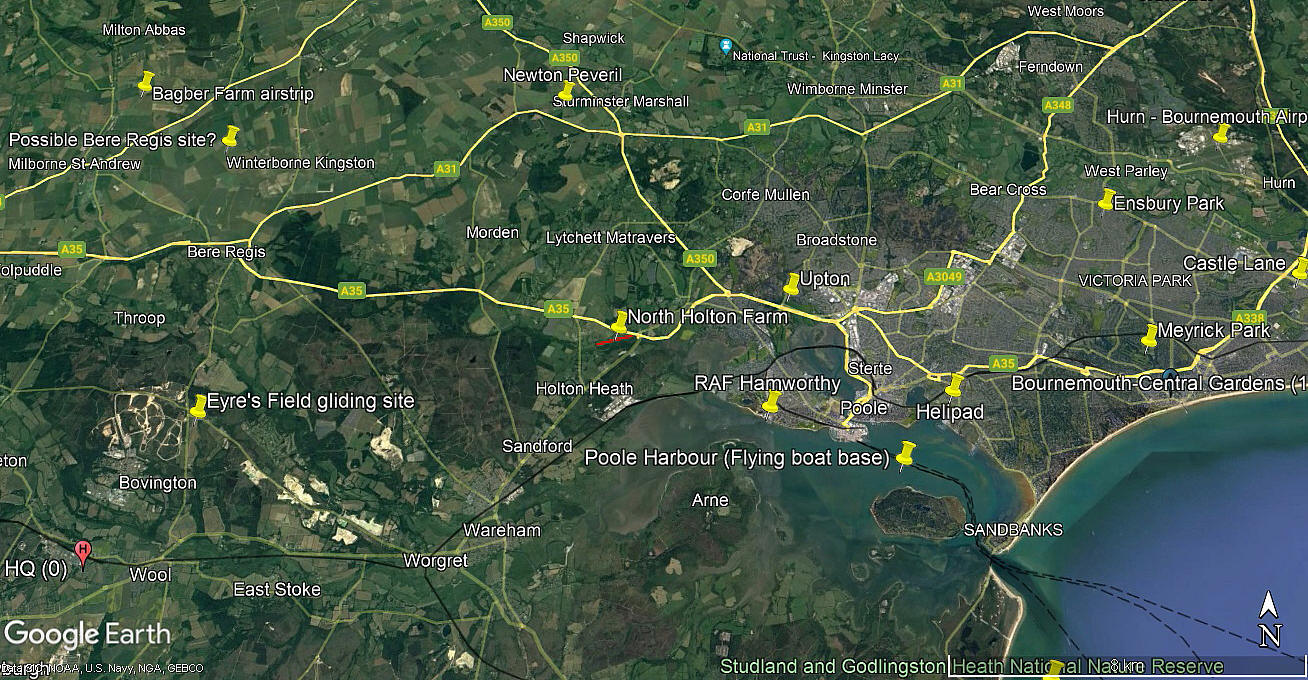Click the Ensbury Park pushpin
Viewport: 1308px width, 680px height.
click(1106, 199)
